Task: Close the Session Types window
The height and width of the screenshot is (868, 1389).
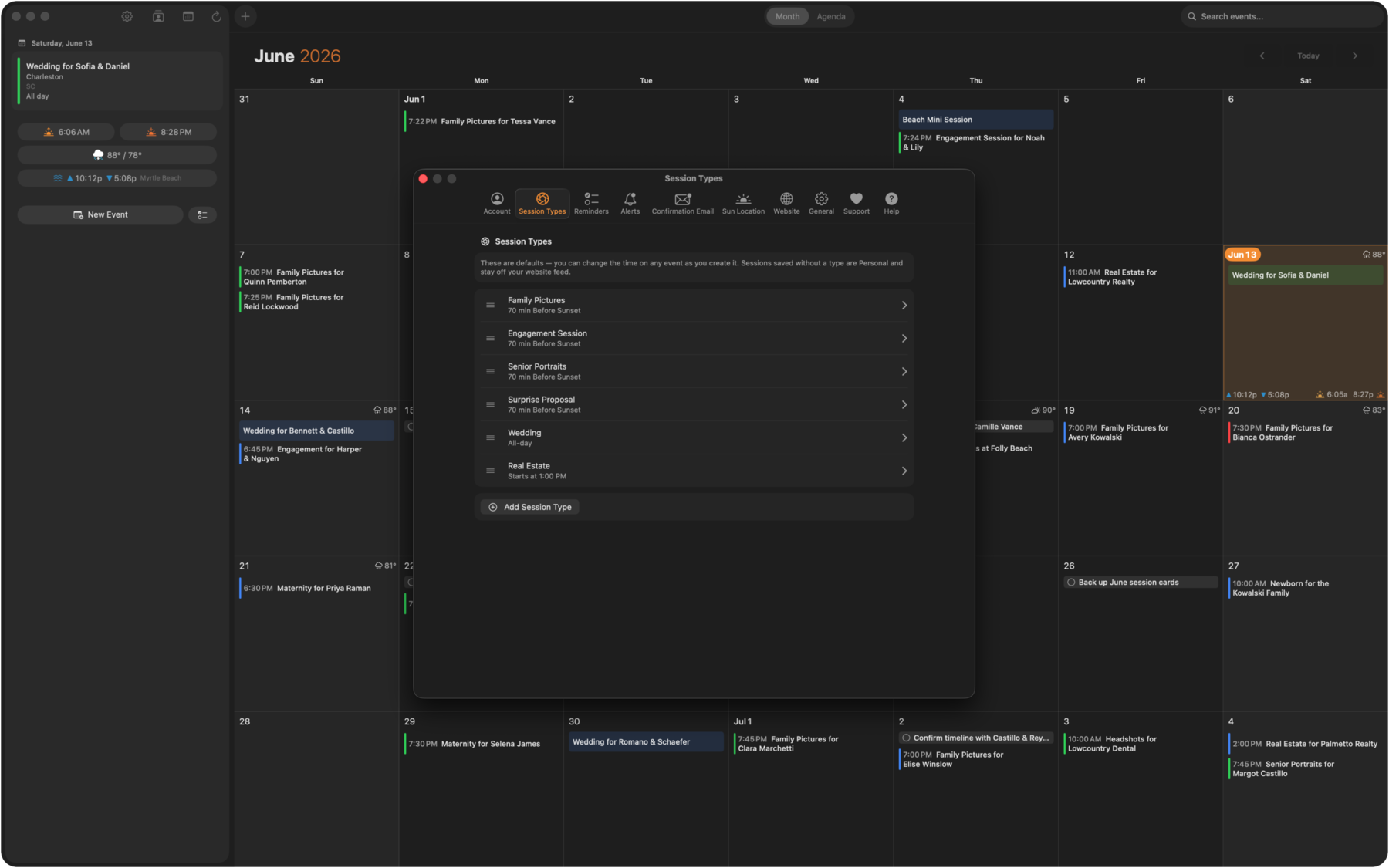Action: (423, 179)
